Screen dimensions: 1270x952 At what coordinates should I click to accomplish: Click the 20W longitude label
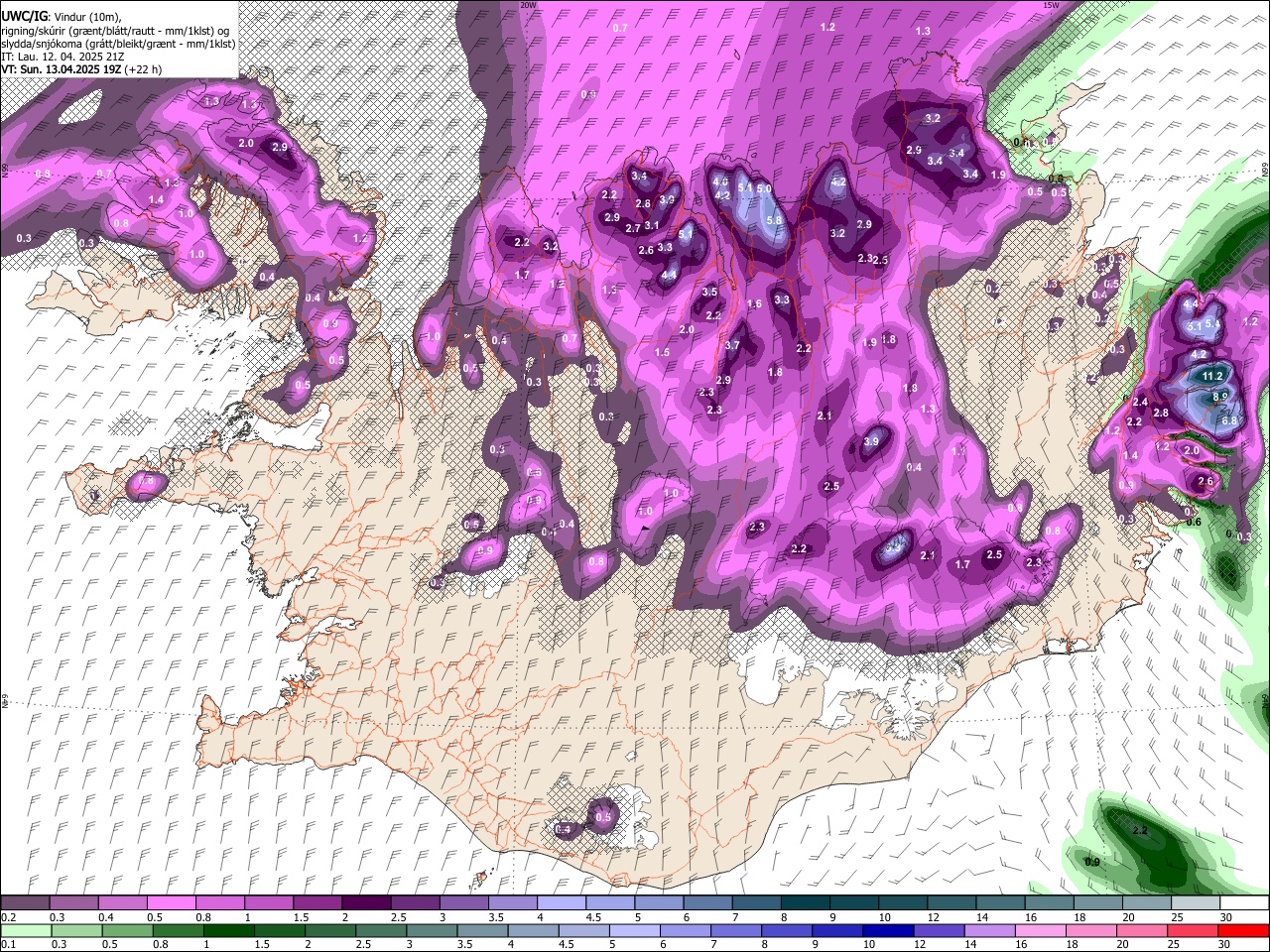coord(528,5)
